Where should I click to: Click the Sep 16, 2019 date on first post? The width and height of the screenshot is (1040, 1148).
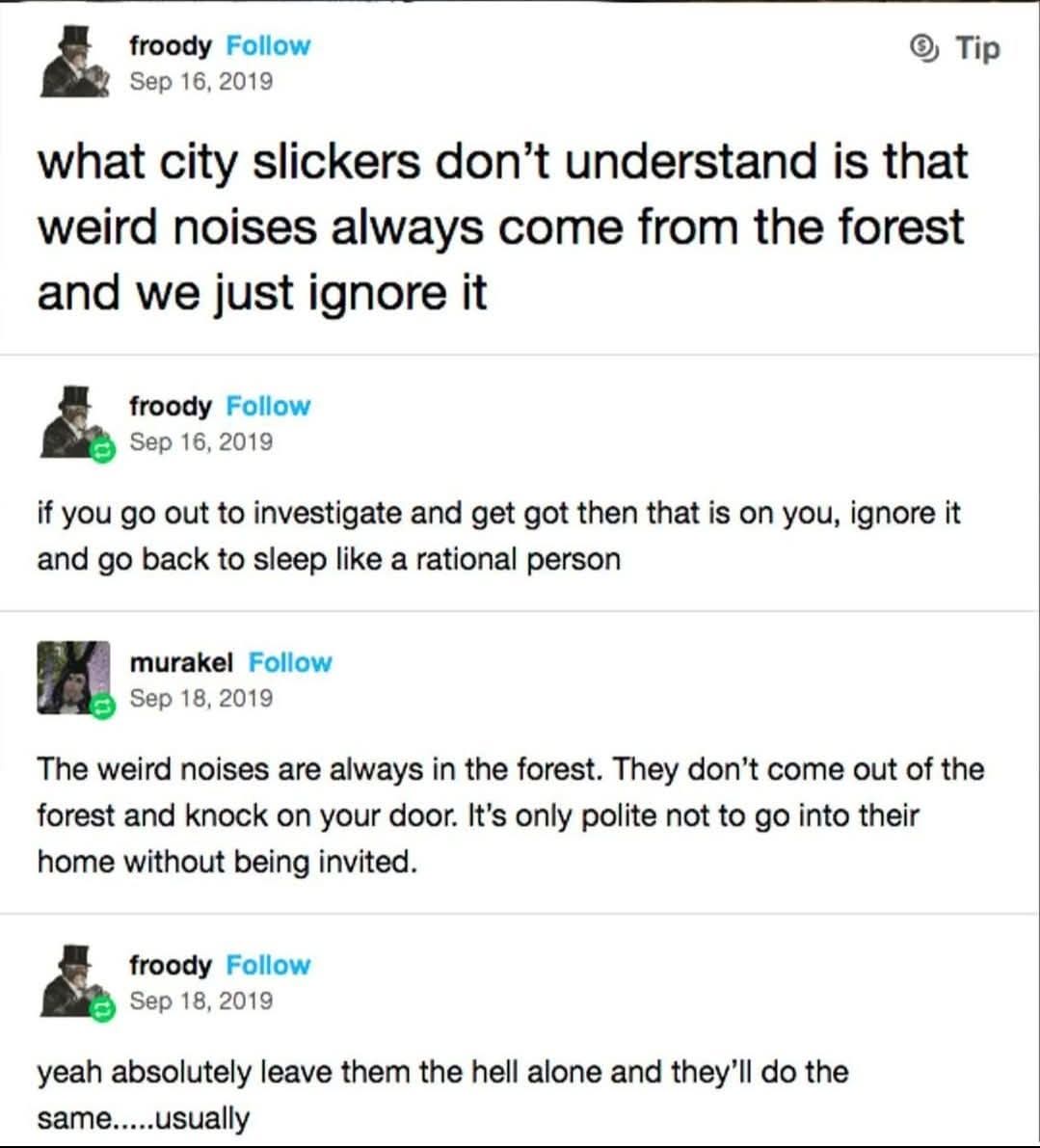201,81
